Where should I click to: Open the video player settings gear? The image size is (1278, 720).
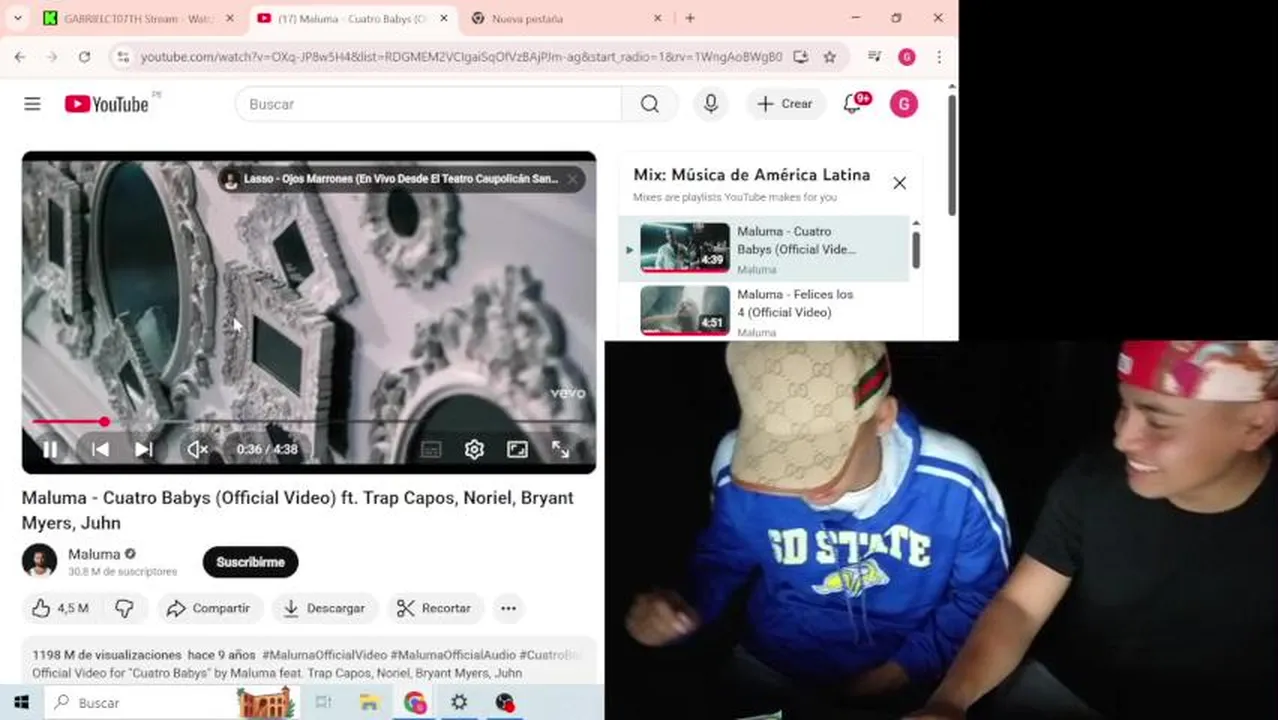coord(474,450)
